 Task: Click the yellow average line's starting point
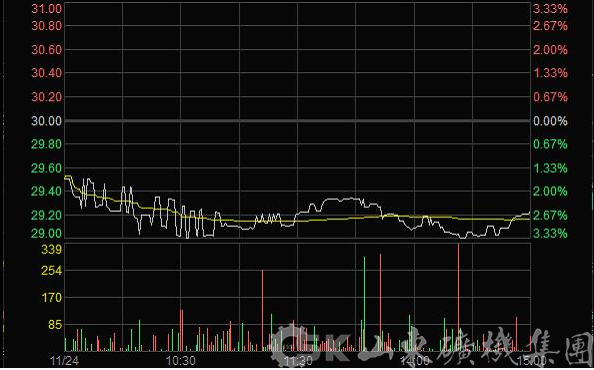point(66,176)
